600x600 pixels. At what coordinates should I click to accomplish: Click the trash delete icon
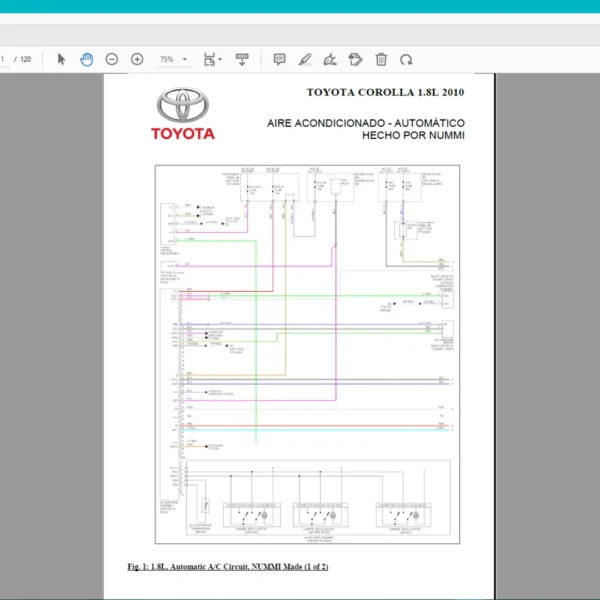(x=381, y=59)
